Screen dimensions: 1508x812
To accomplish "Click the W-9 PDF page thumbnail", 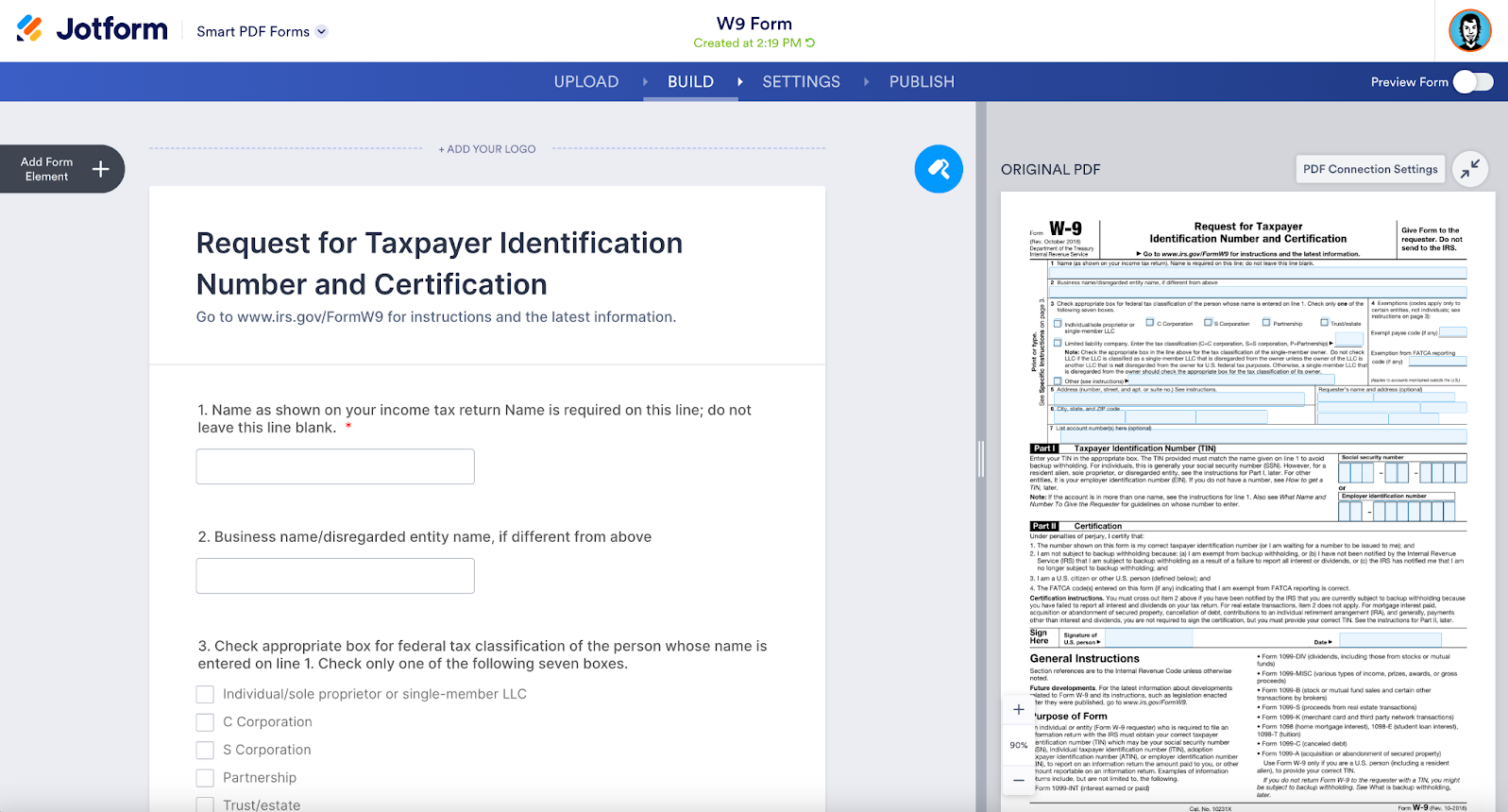I will [x=1247, y=501].
